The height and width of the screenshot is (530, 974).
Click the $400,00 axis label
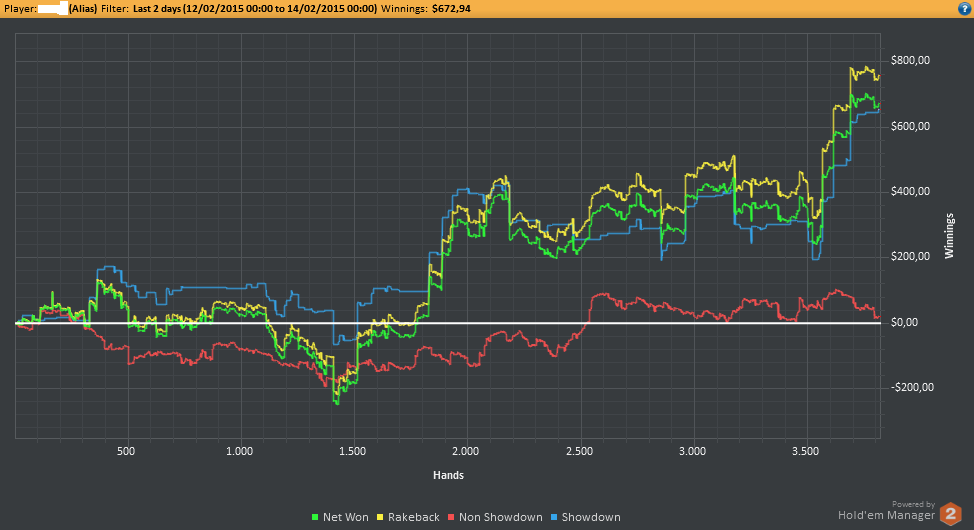[x=911, y=191]
